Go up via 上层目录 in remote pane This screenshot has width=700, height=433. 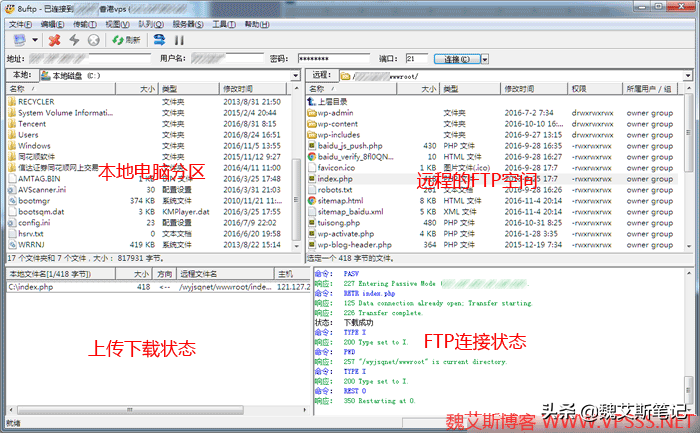(x=336, y=101)
